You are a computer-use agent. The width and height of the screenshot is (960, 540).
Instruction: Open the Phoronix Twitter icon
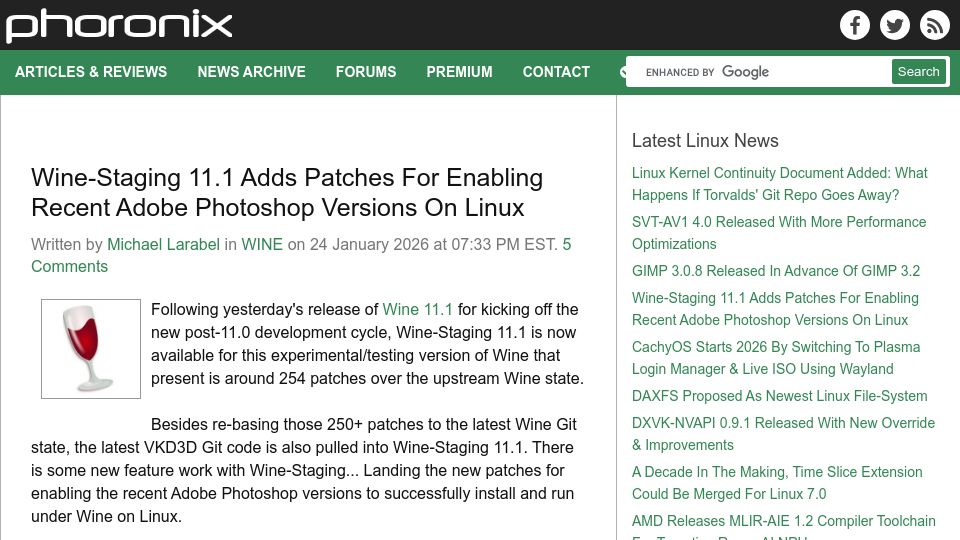click(894, 25)
